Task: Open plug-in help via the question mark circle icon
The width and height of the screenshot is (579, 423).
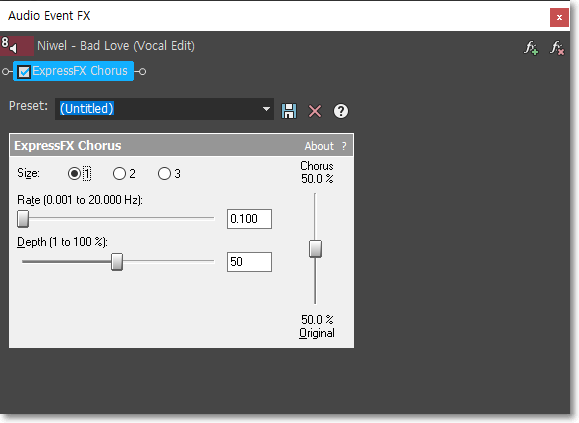Action: click(340, 111)
